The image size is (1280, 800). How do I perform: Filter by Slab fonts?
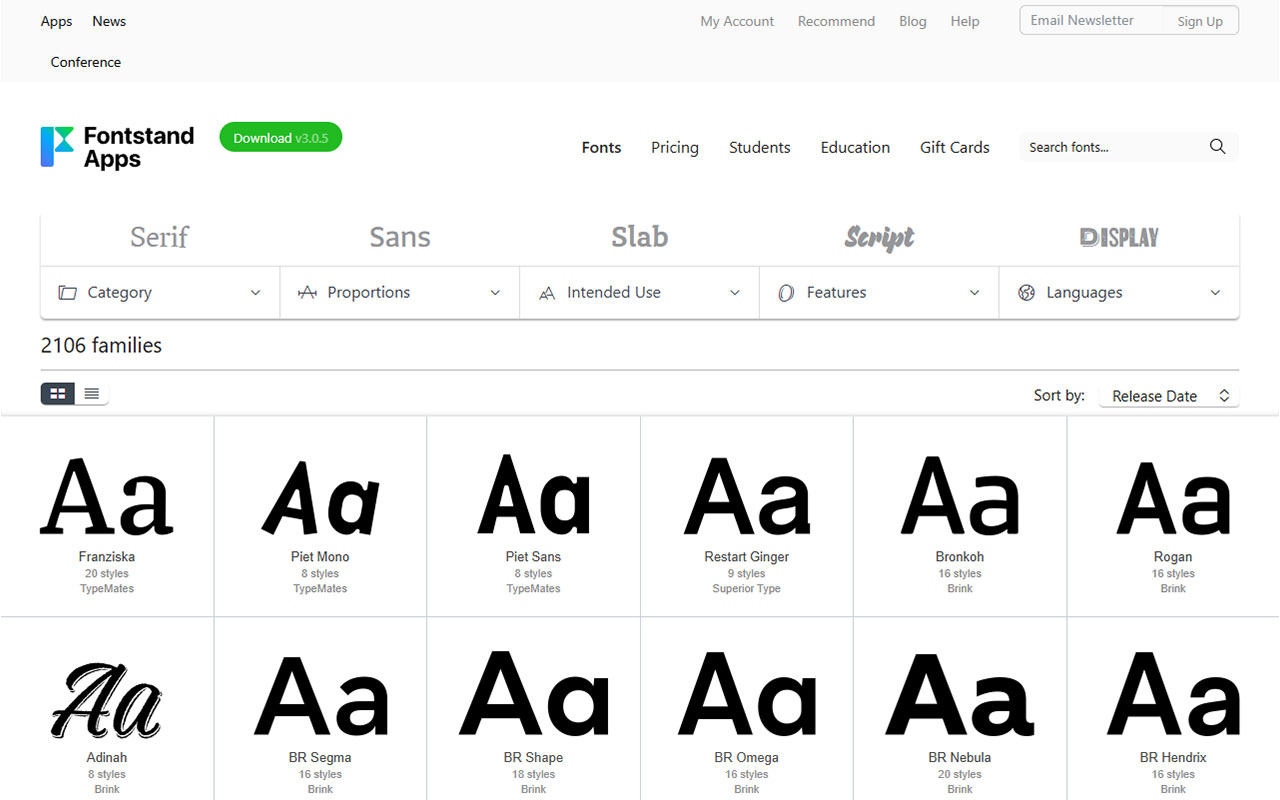click(640, 238)
